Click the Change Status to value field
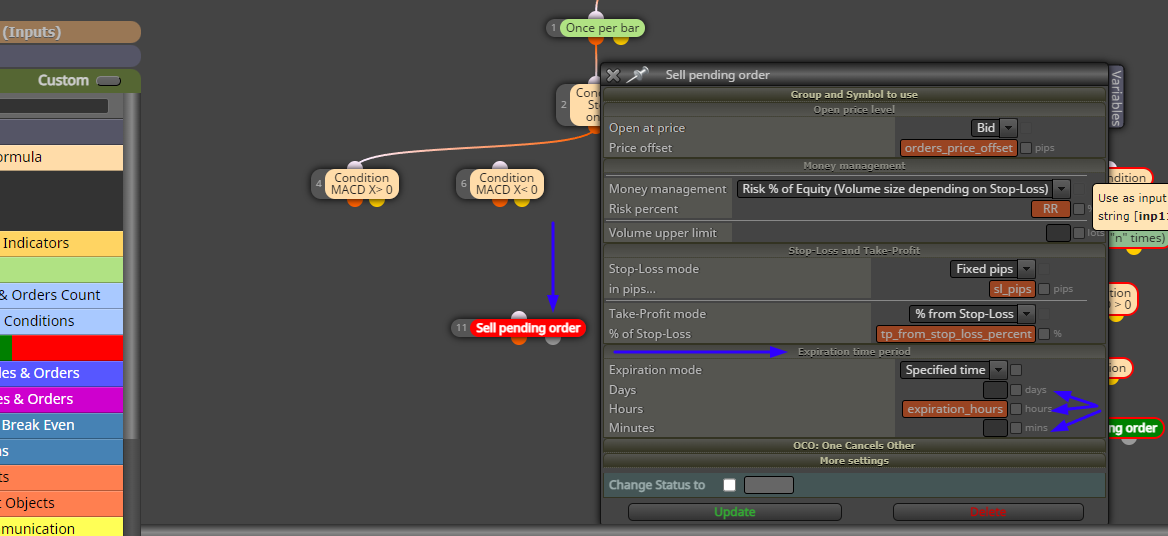 769,485
